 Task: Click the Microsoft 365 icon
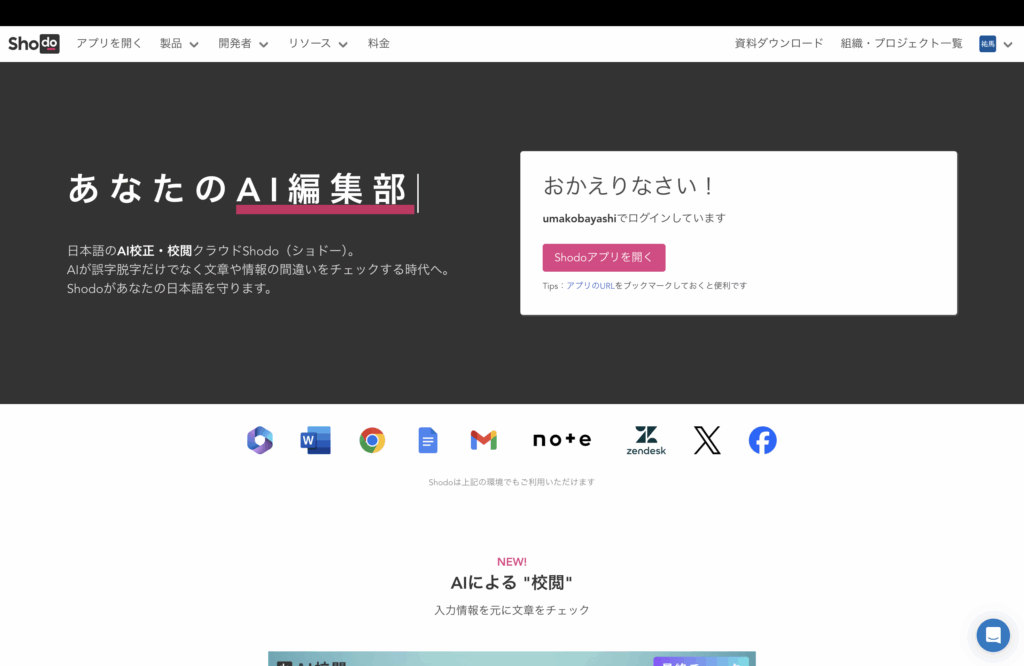(260, 440)
